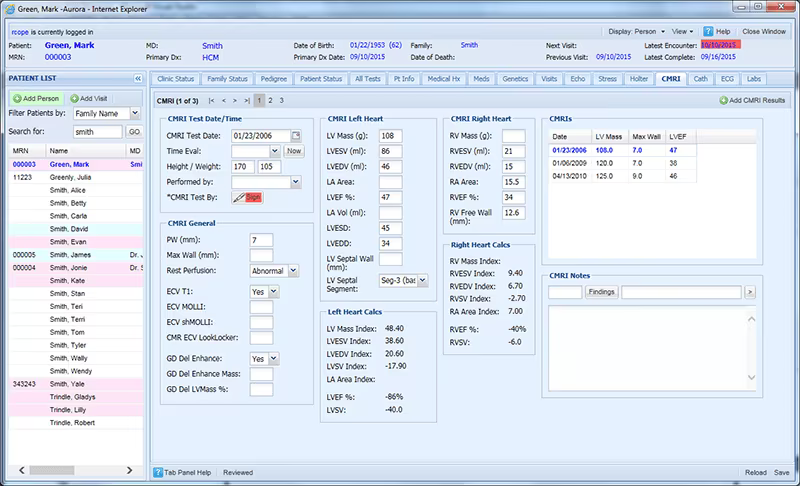Image resolution: width=800 pixels, height=486 pixels.
Task: Click the Save button
Action: coord(781,473)
